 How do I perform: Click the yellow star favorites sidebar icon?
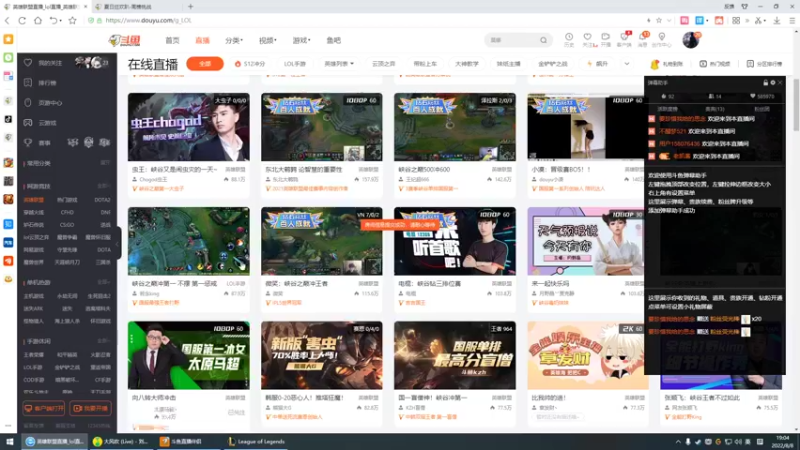(x=8, y=39)
